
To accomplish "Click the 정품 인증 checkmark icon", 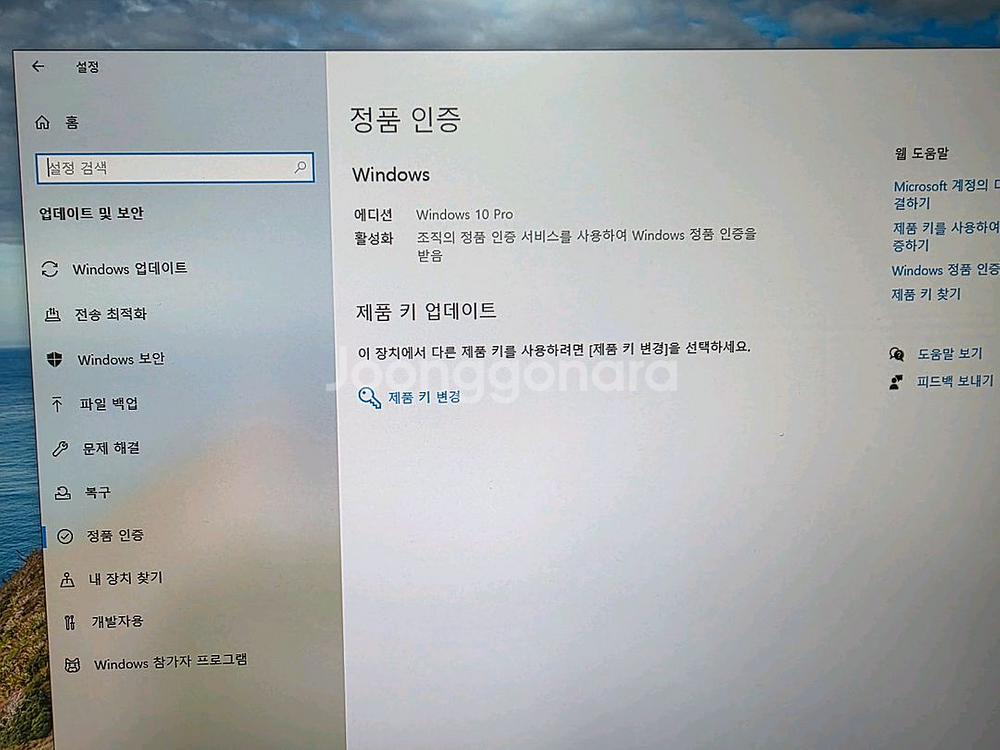I will [x=64, y=535].
